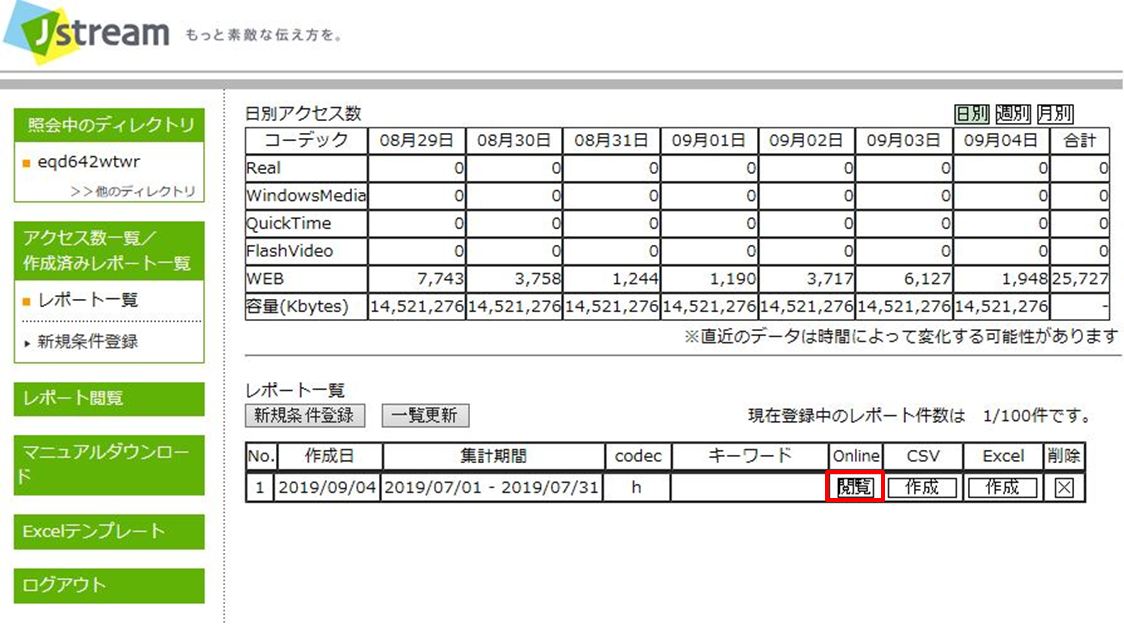Click WEB value 6,127 for 09月03日
This screenshot has width=1124, height=625.
pos(928,279)
